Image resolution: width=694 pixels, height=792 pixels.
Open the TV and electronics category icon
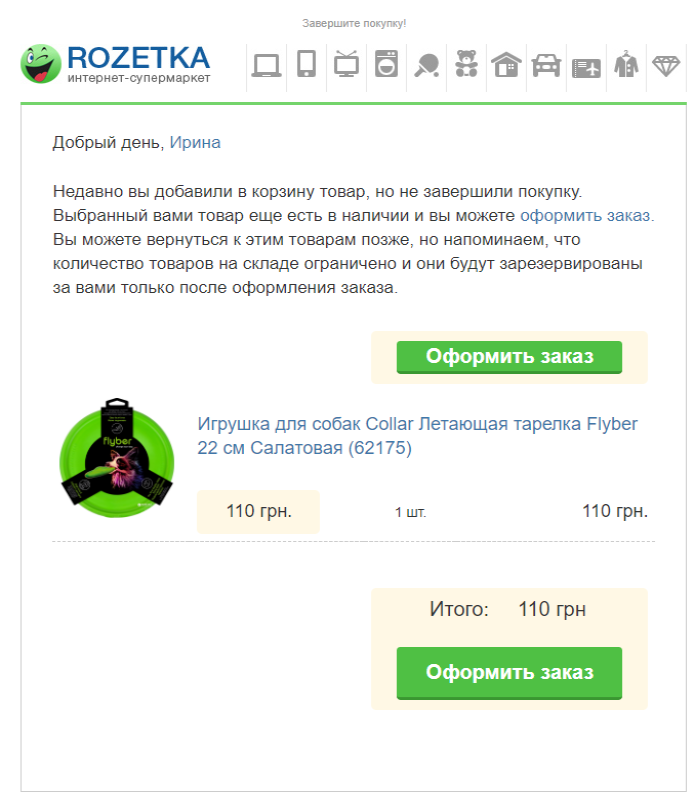(346, 64)
